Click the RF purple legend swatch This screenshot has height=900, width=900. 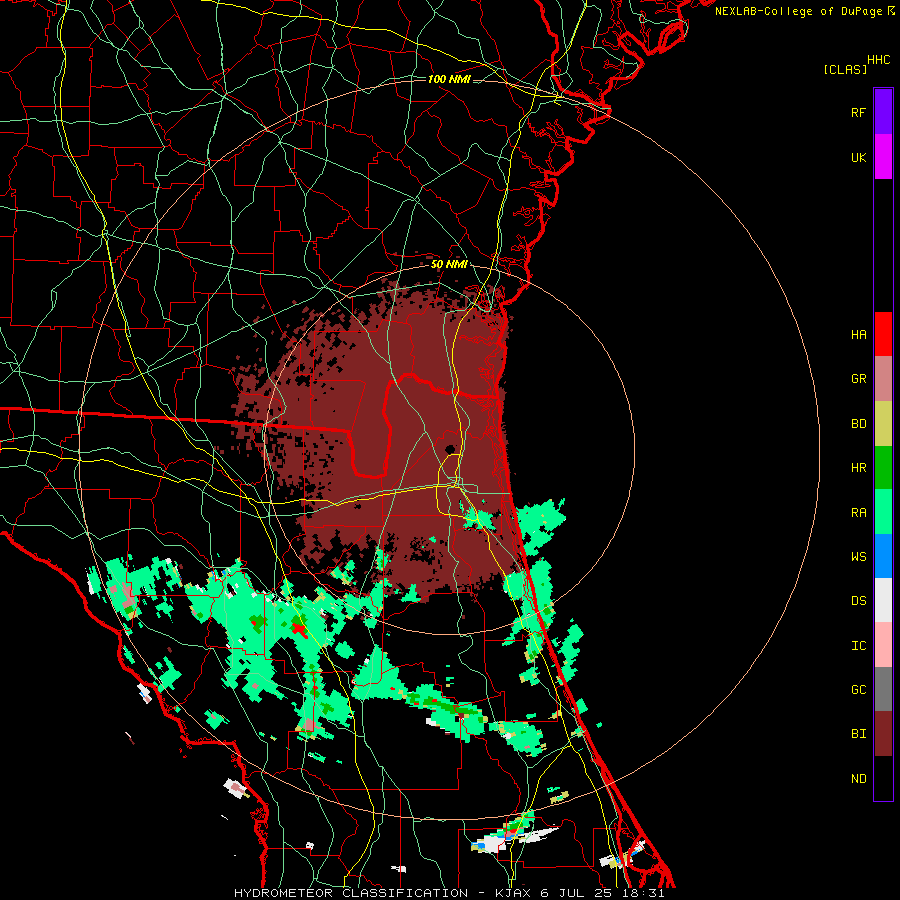883,112
